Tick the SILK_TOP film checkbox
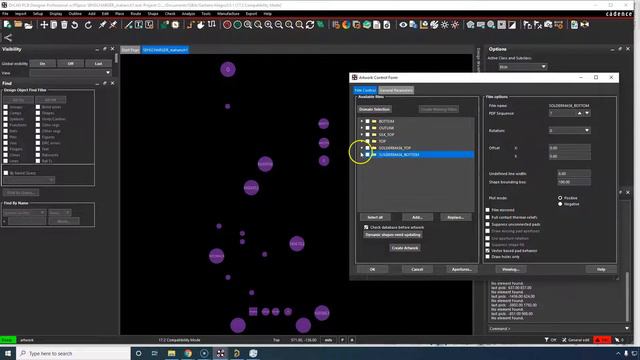The image size is (640, 360). (x=367, y=134)
